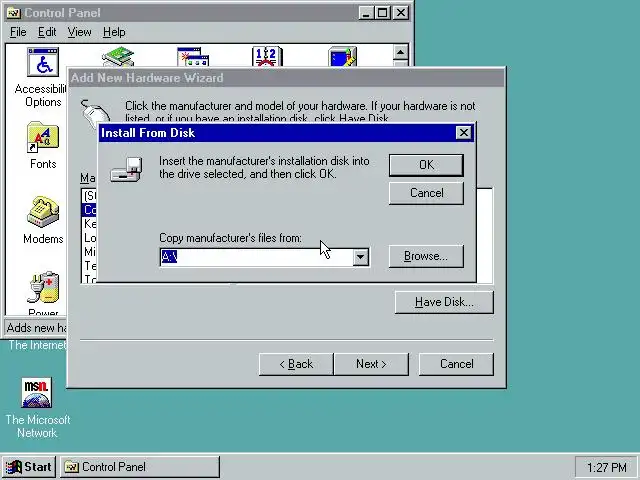The image size is (640, 480).
Task: Close the Install From Disk dialog
Action: (464, 133)
